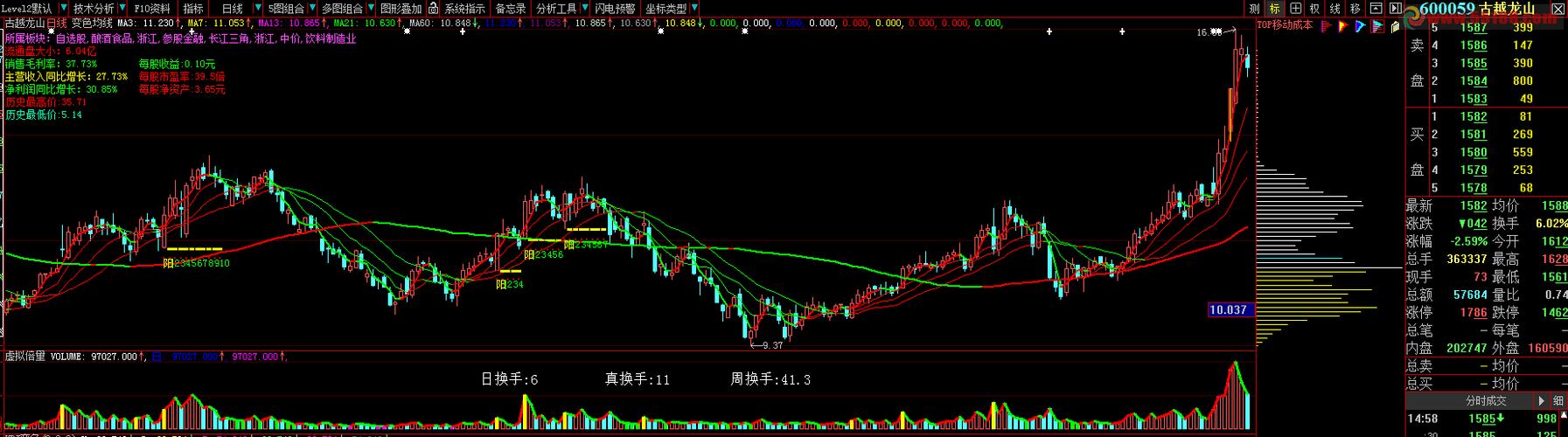Open the 分析工具 dropdown arrow
1568x437 pixels.
tap(584, 8)
